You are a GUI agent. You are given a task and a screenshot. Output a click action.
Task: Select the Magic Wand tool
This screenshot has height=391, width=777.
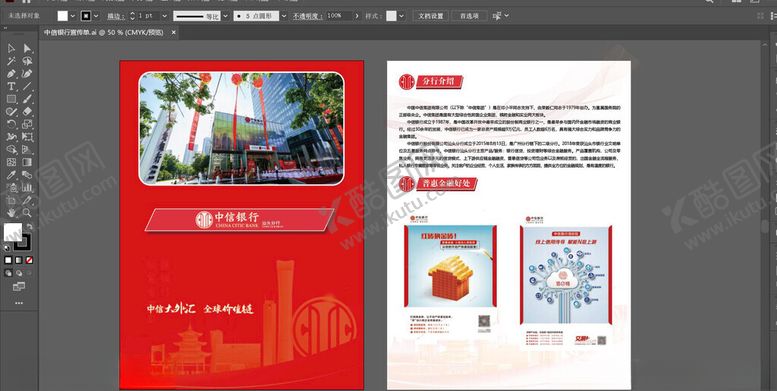click(x=11, y=61)
